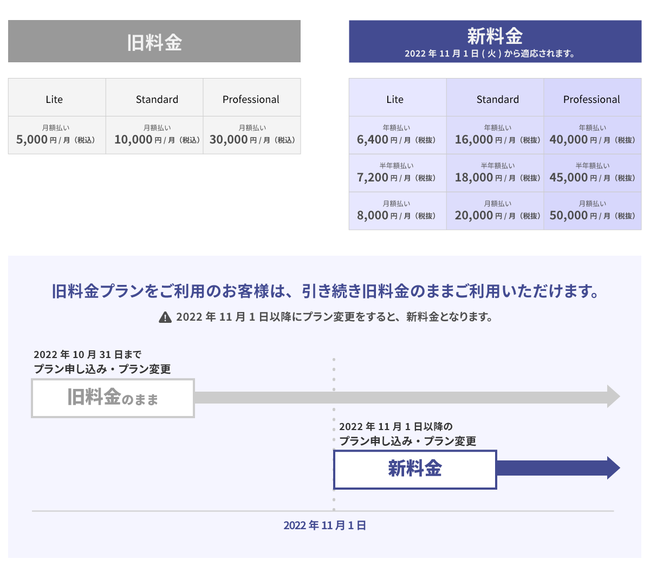This screenshot has width=650, height=585.
Task: Select the Professional column in the new price table
Action: click(x=592, y=99)
